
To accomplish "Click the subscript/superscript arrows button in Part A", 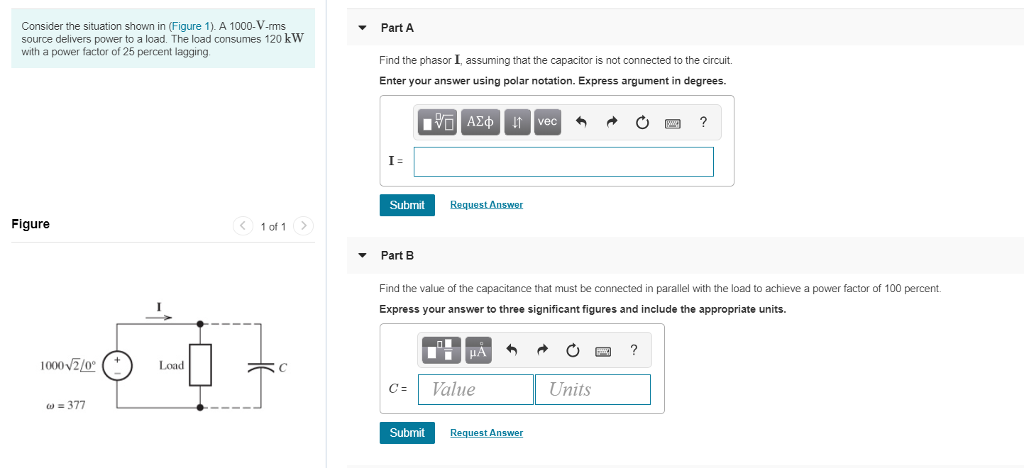I will coord(517,122).
